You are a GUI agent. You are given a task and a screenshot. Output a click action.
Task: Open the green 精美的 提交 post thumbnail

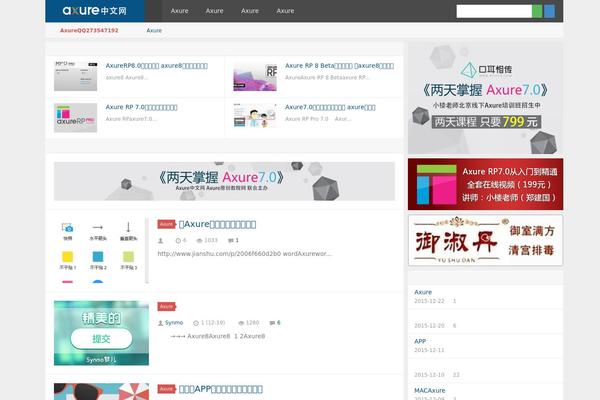(x=101, y=333)
